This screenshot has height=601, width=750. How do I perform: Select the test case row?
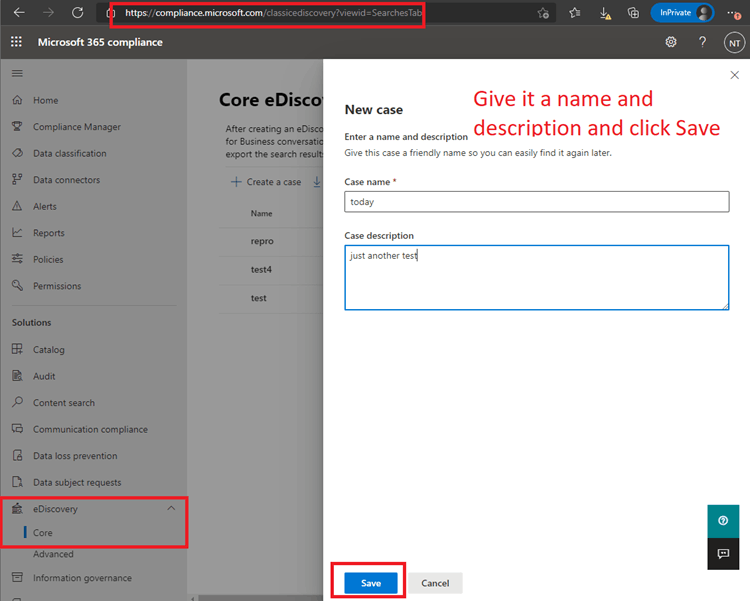pyautogui.click(x=271, y=298)
